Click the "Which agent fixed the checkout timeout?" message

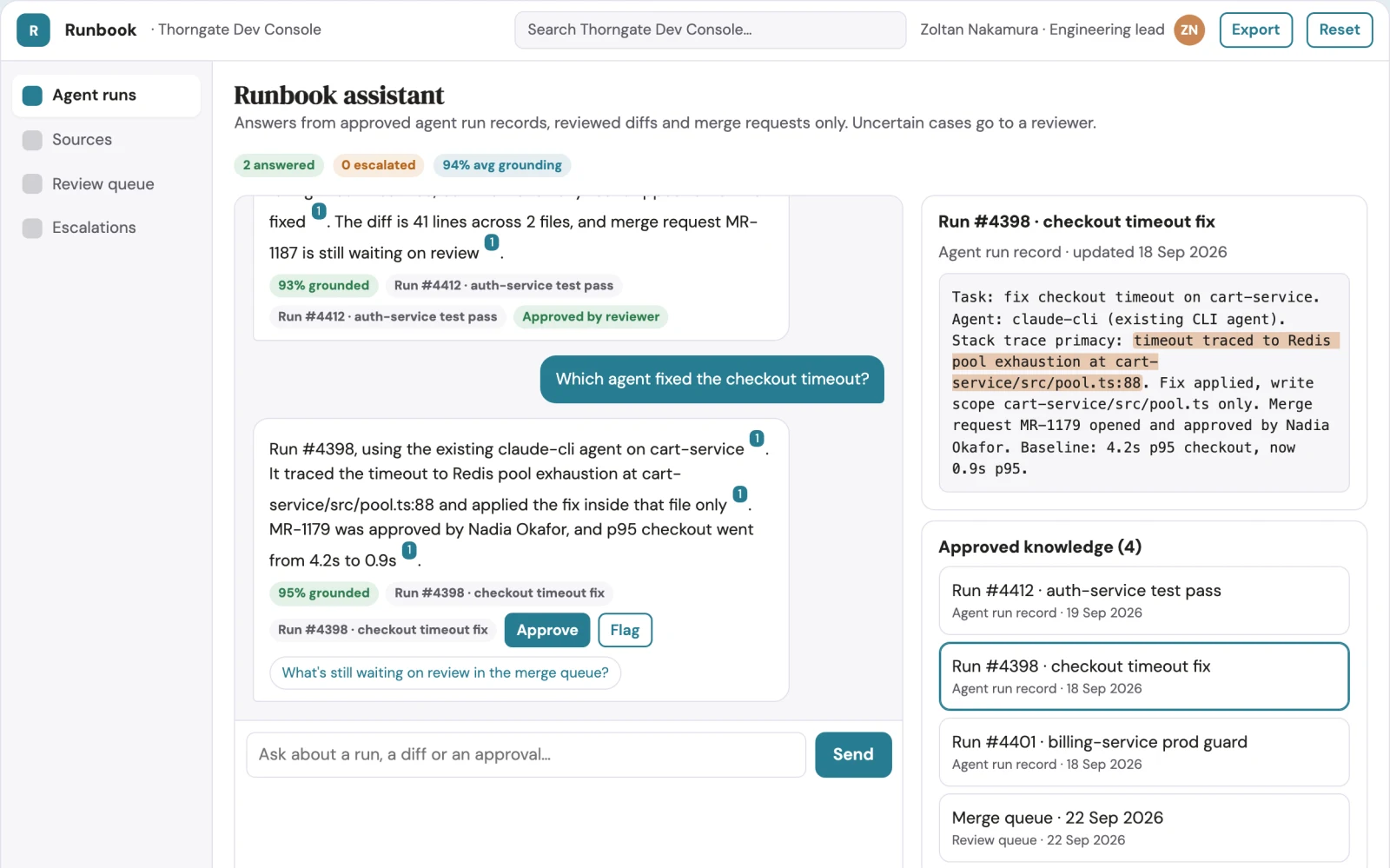coord(712,380)
